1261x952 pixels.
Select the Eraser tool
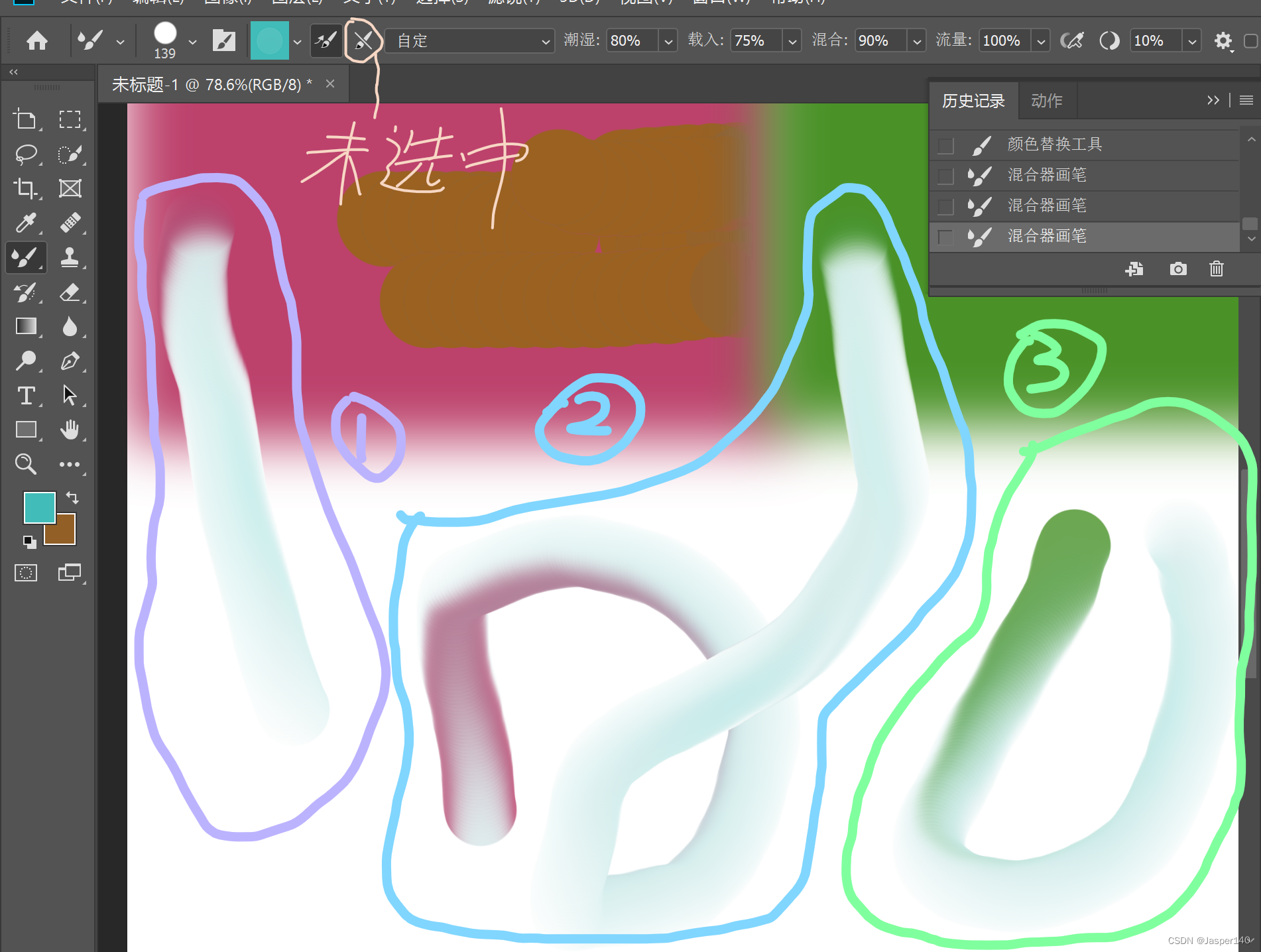(x=70, y=292)
